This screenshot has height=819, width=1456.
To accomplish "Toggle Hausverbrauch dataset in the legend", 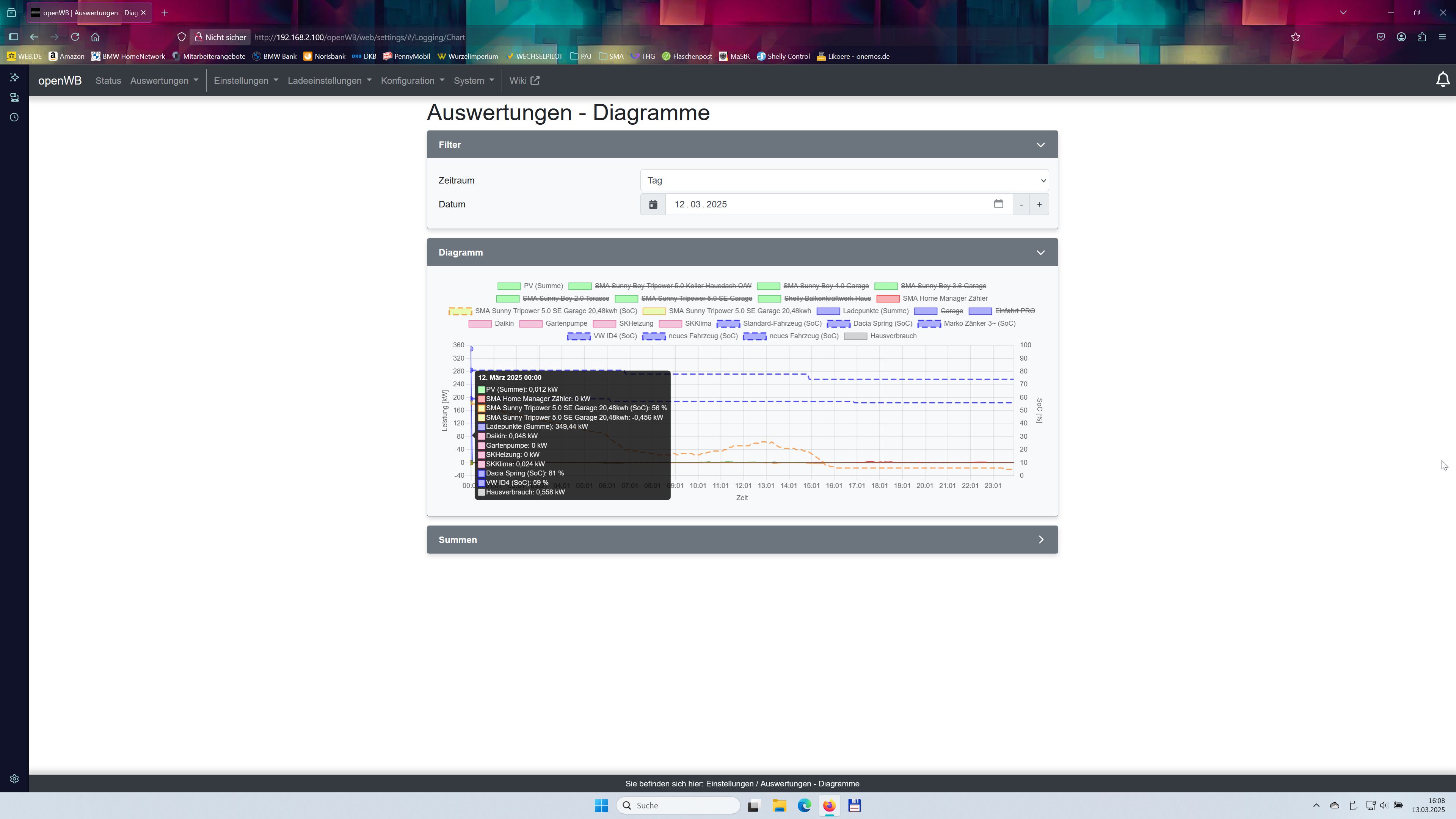I will point(893,336).
